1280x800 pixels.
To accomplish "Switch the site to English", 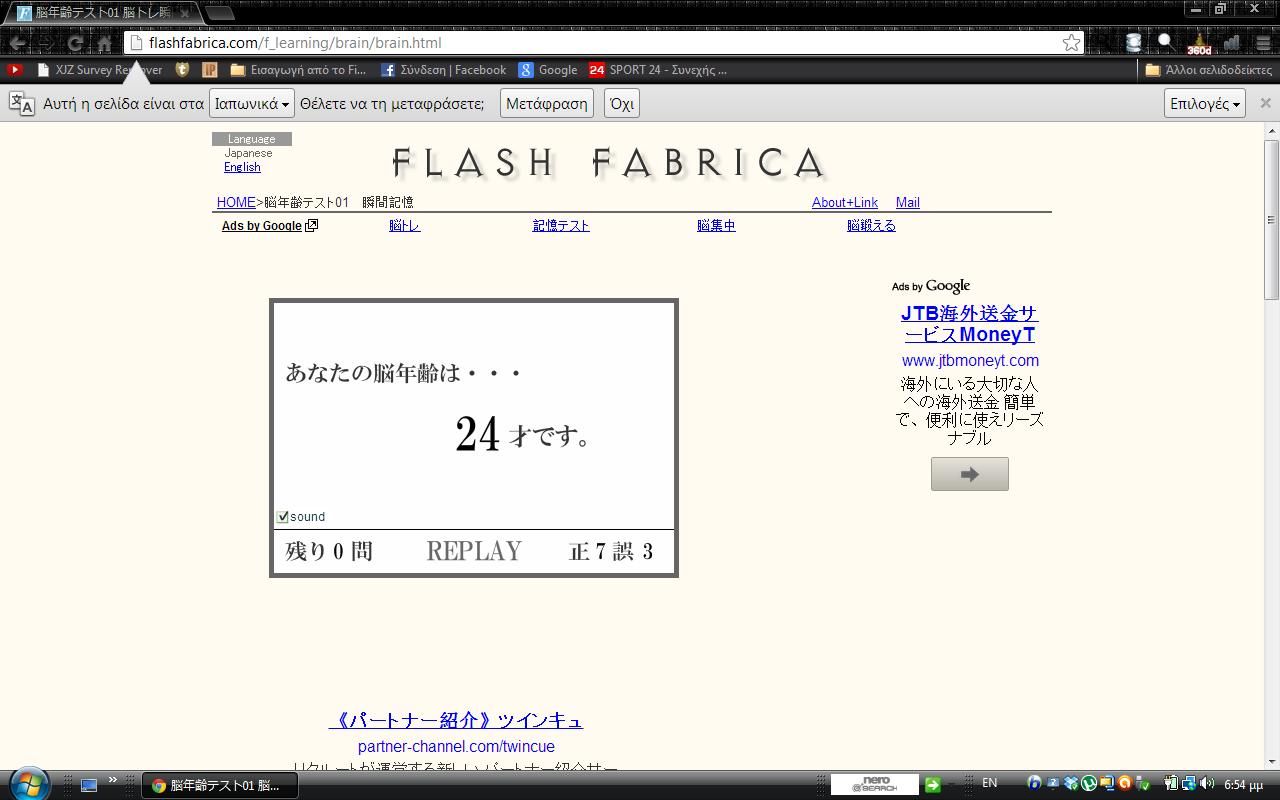I will tap(242, 166).
